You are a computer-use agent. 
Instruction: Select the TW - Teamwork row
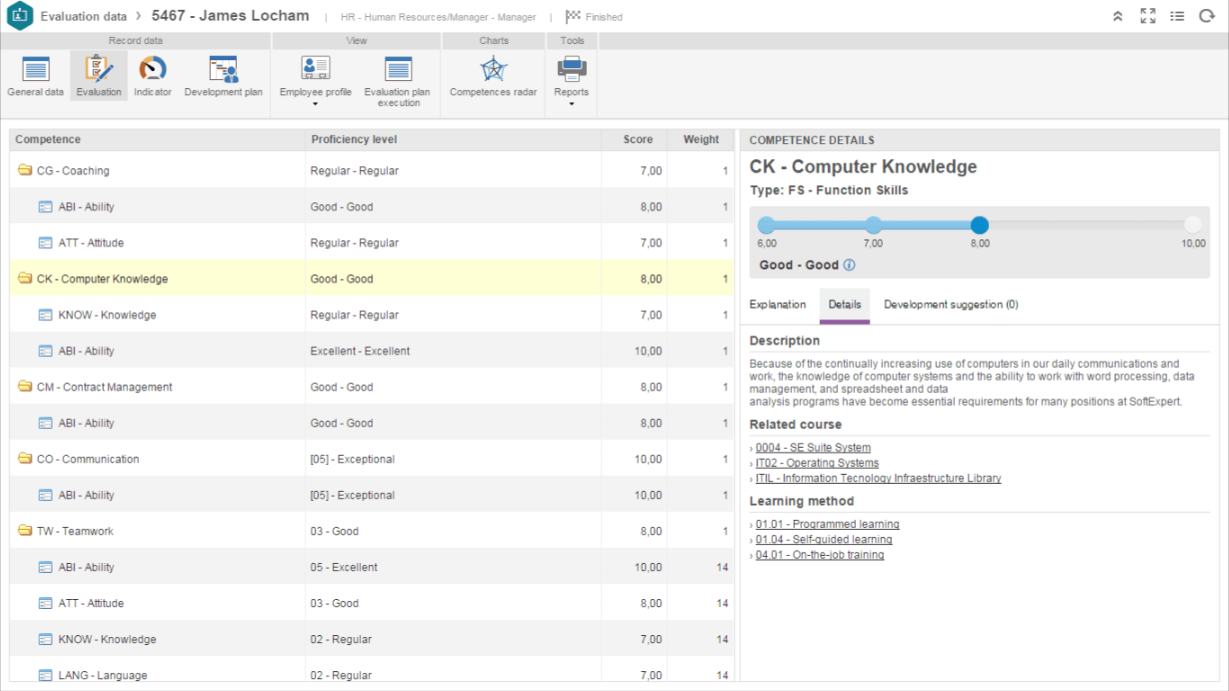372,531
